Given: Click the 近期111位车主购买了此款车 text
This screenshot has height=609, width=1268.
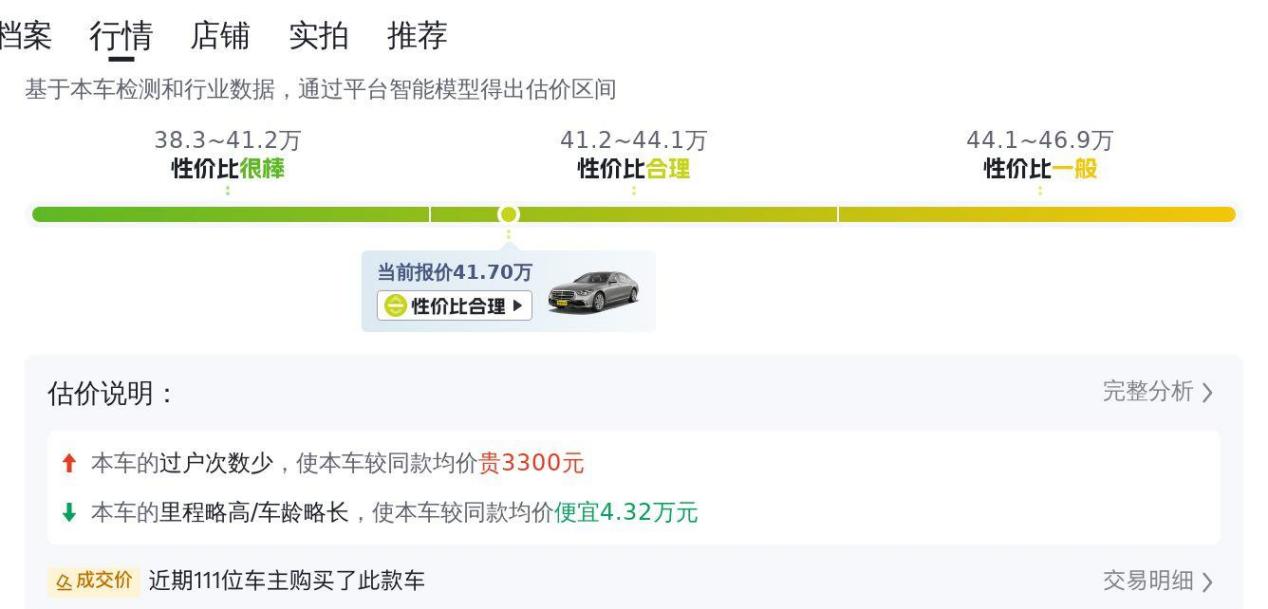Looking at the screenshot, I should coord(286,581).
